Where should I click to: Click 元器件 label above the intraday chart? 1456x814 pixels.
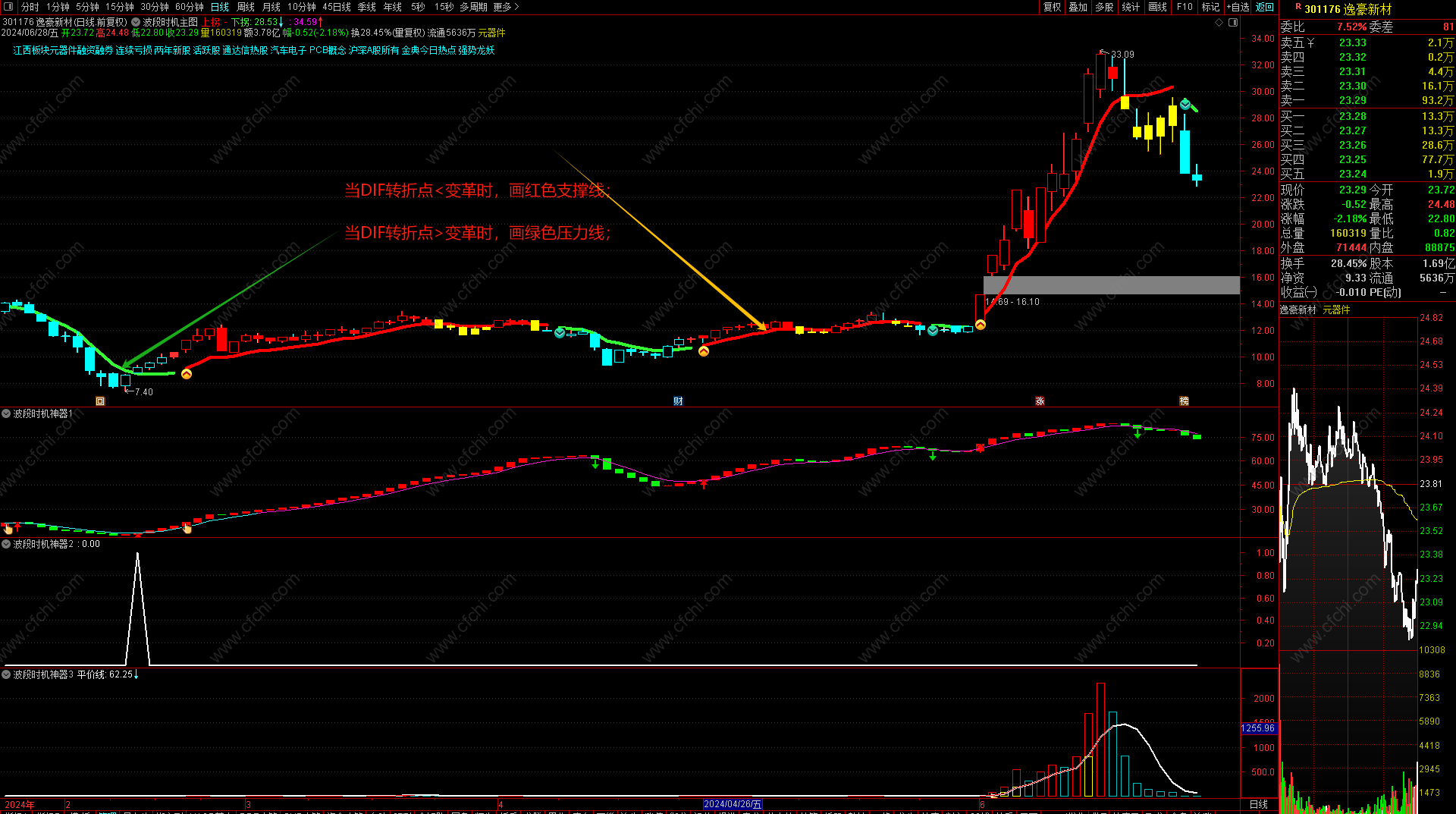click(x=1336, y=310)
